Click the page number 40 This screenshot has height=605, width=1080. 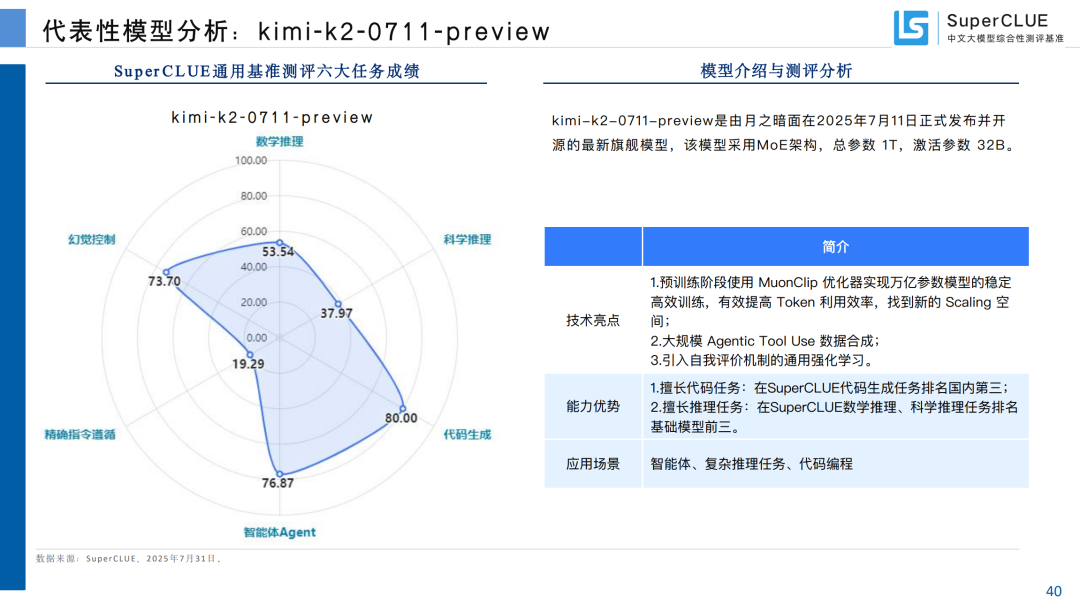1054,591
